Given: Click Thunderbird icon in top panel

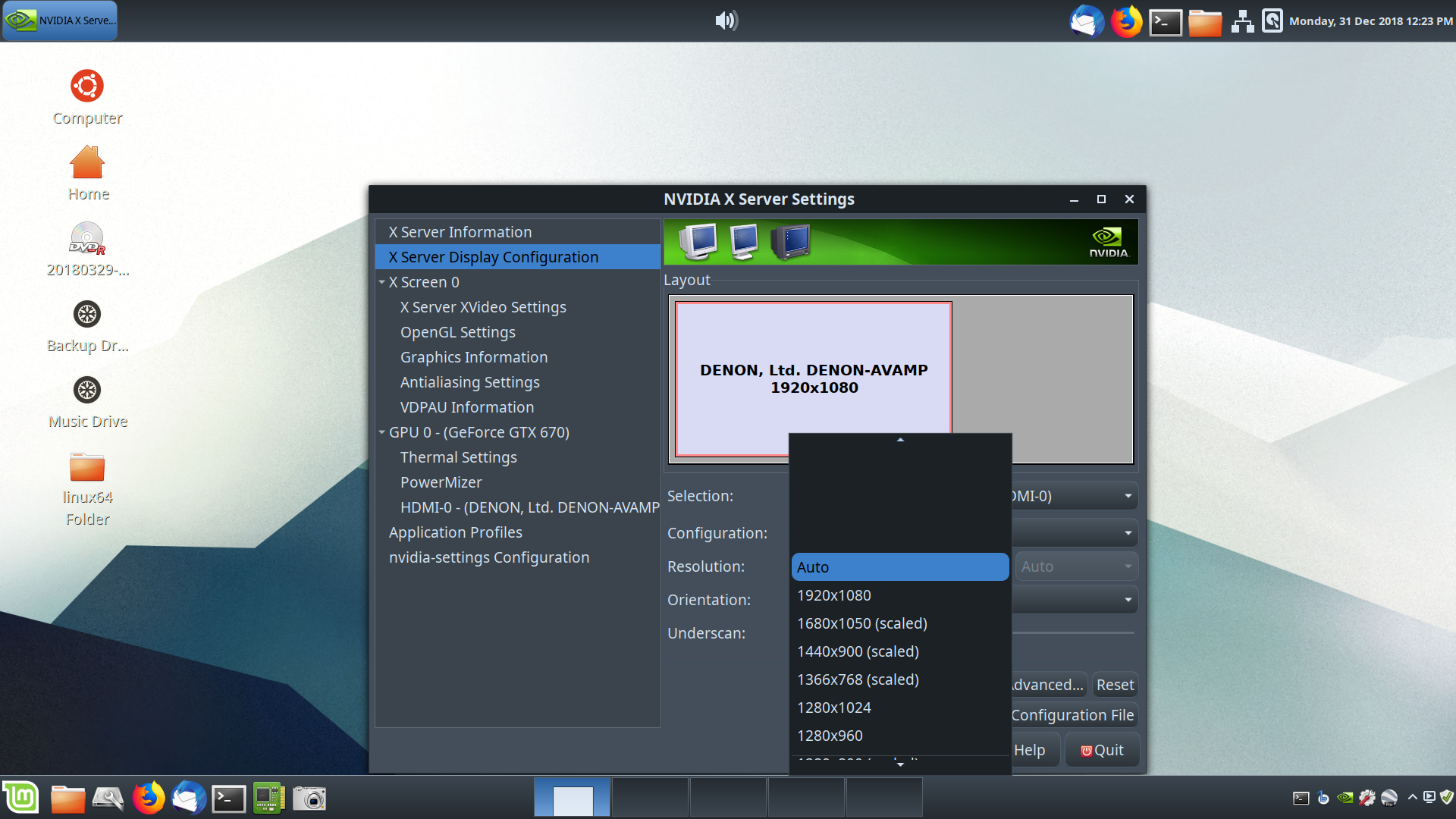Looking at the screenshot, I should tap(1087, 21).
